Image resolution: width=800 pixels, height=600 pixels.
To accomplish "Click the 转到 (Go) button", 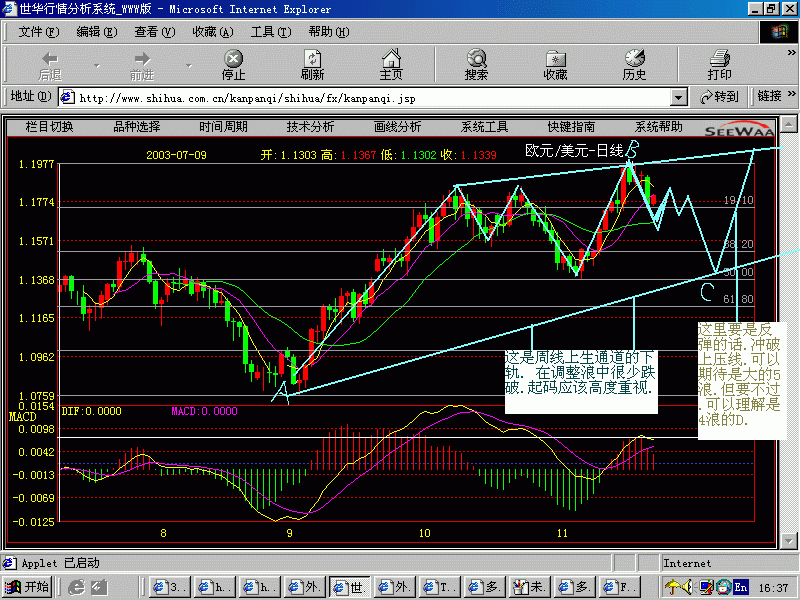I will 719,97.
